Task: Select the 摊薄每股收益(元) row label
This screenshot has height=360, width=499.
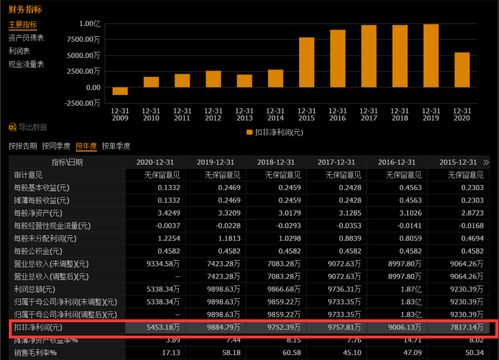Action: point(42,200)
